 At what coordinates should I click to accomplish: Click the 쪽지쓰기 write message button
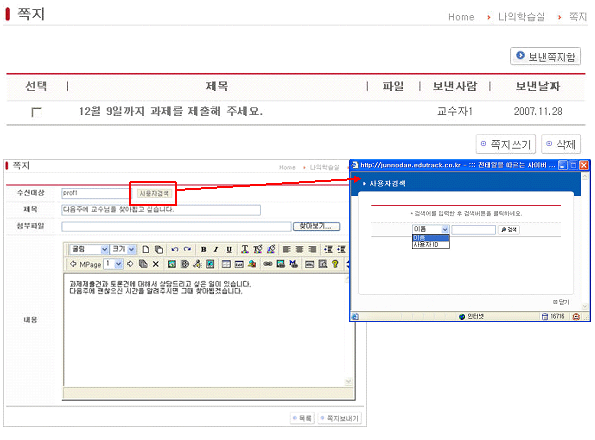pyautogui.click(x=506, y=144)
